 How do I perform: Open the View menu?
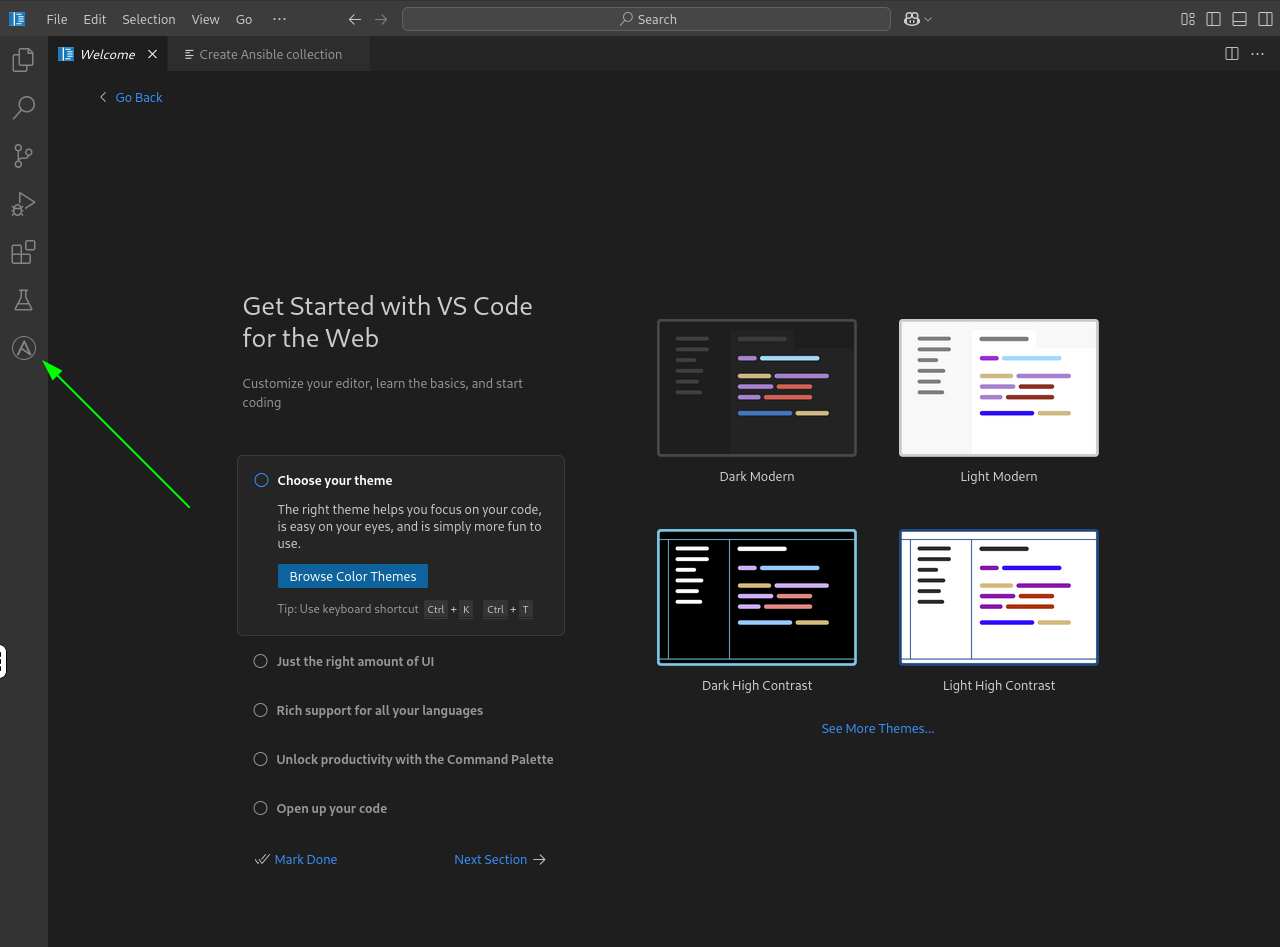point(205,19)
